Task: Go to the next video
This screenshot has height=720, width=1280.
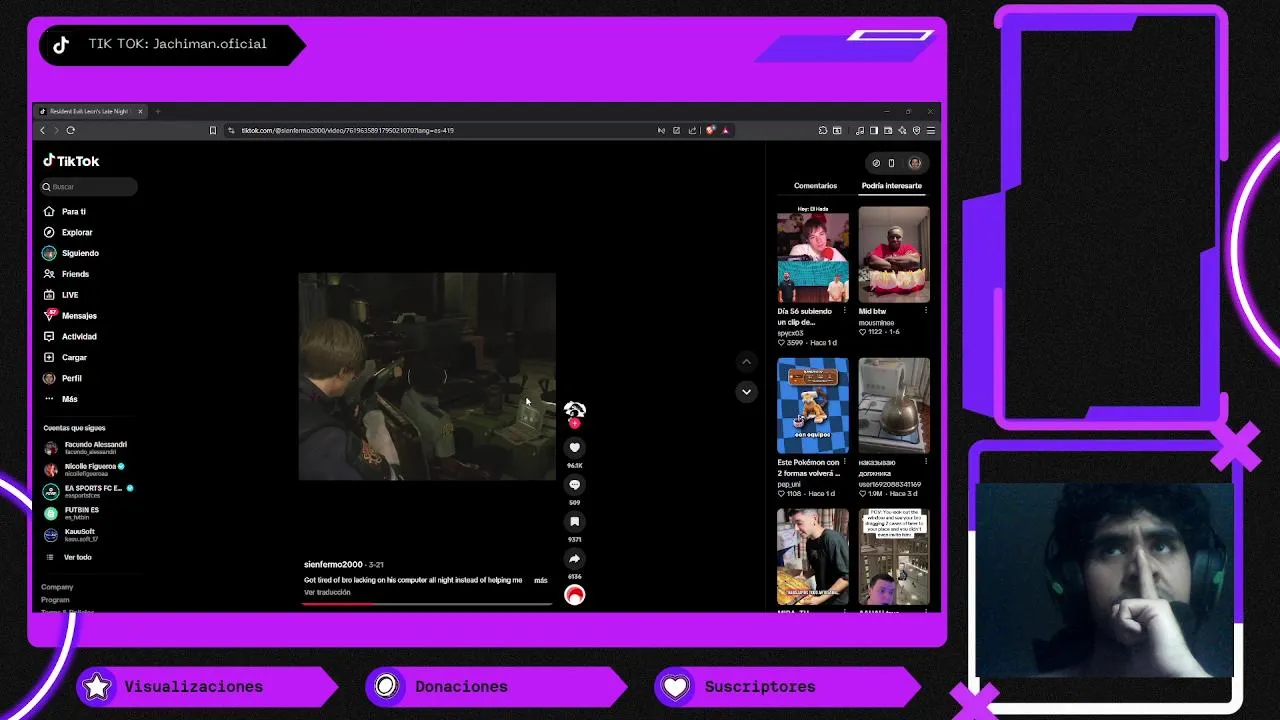Action: pos(746,392)
